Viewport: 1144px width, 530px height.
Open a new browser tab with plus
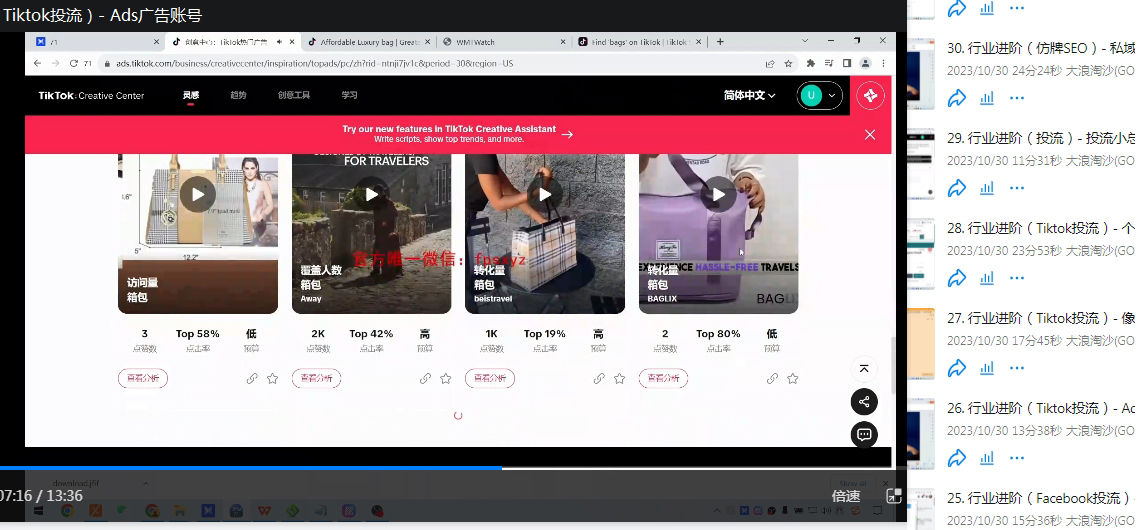pyautogui.click(x=720, y=42)
